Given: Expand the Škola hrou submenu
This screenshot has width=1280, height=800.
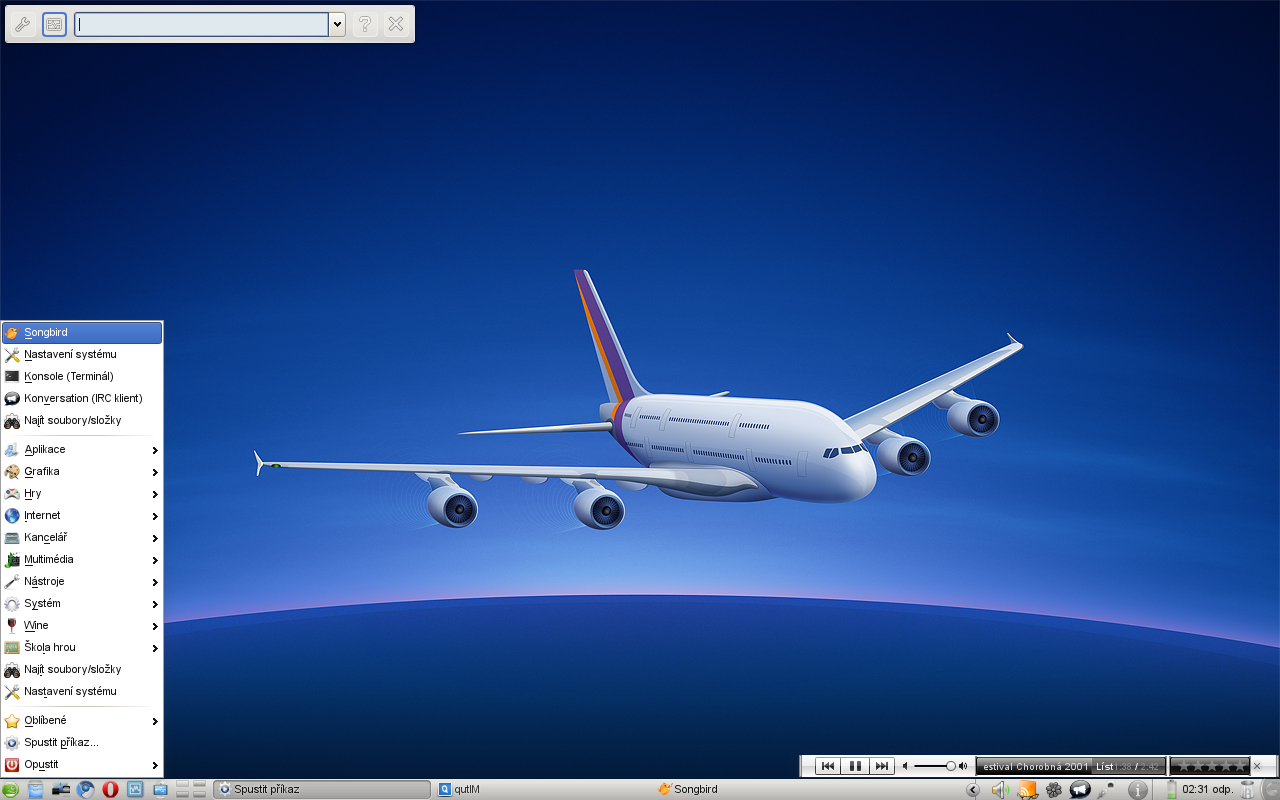Looking at the screenshot, I should [82, 647].
